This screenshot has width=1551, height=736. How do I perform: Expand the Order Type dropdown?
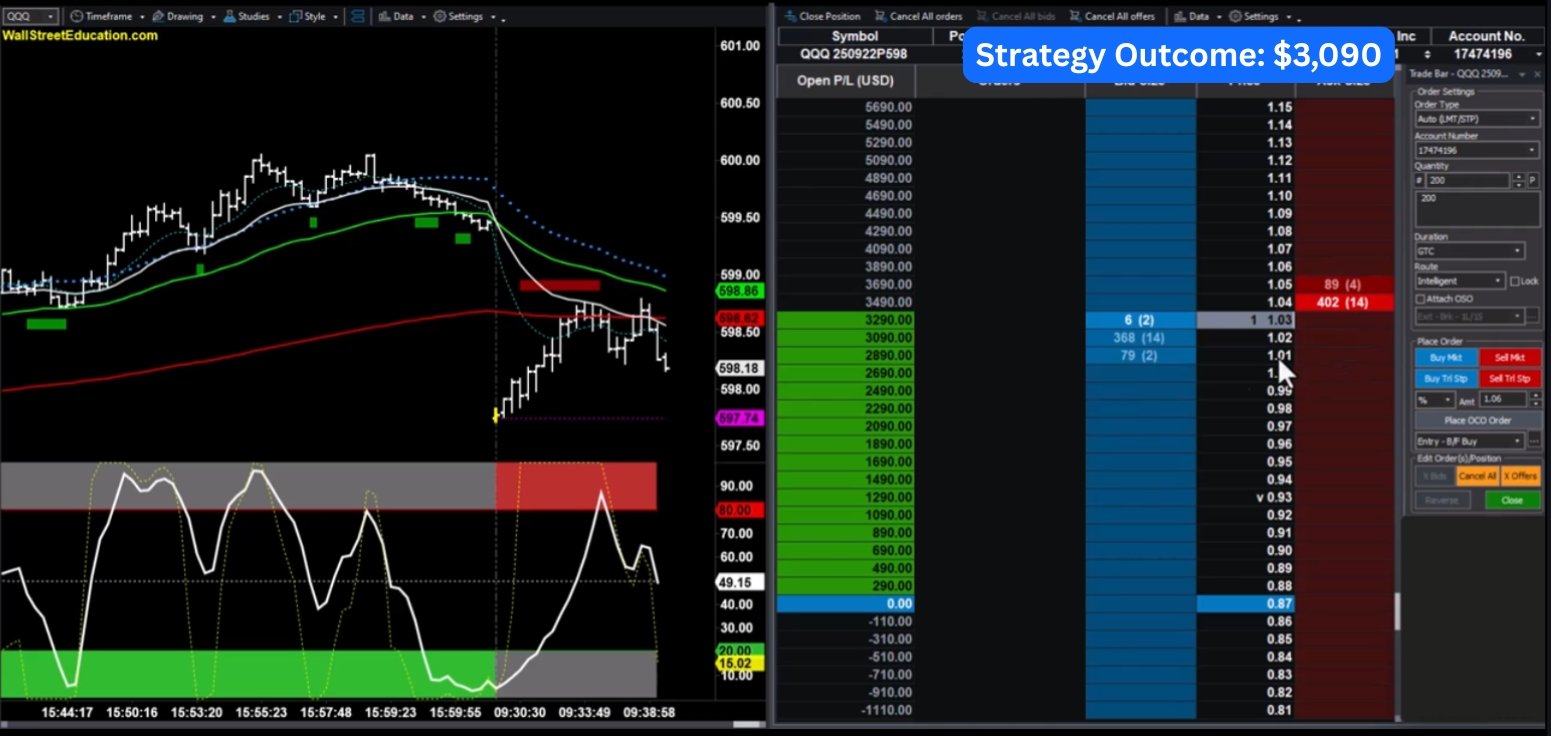(1477, 119)
